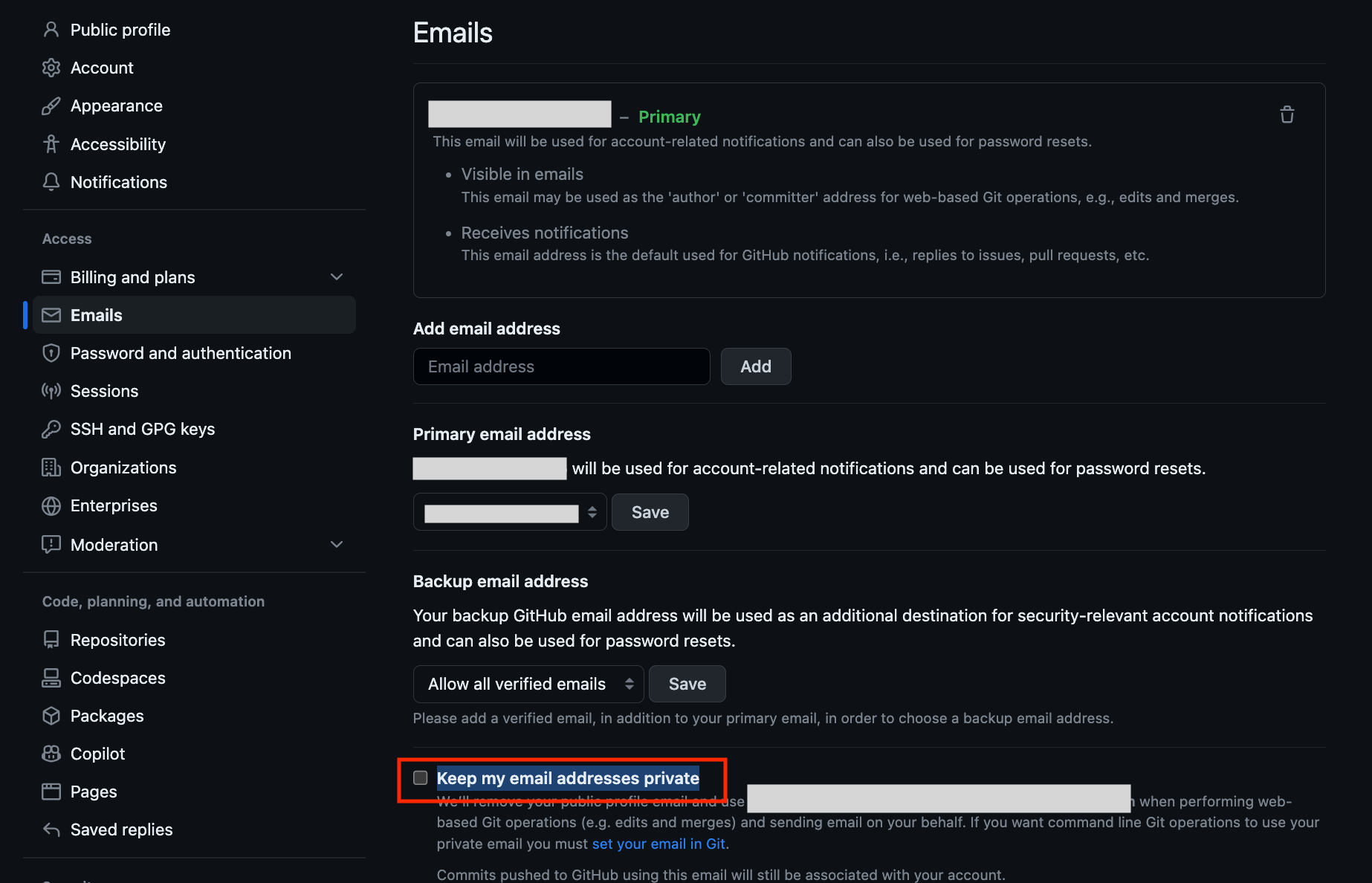Expand the Moderation section chevron
Screen dimensions: 1372x883
click(337, 545)
